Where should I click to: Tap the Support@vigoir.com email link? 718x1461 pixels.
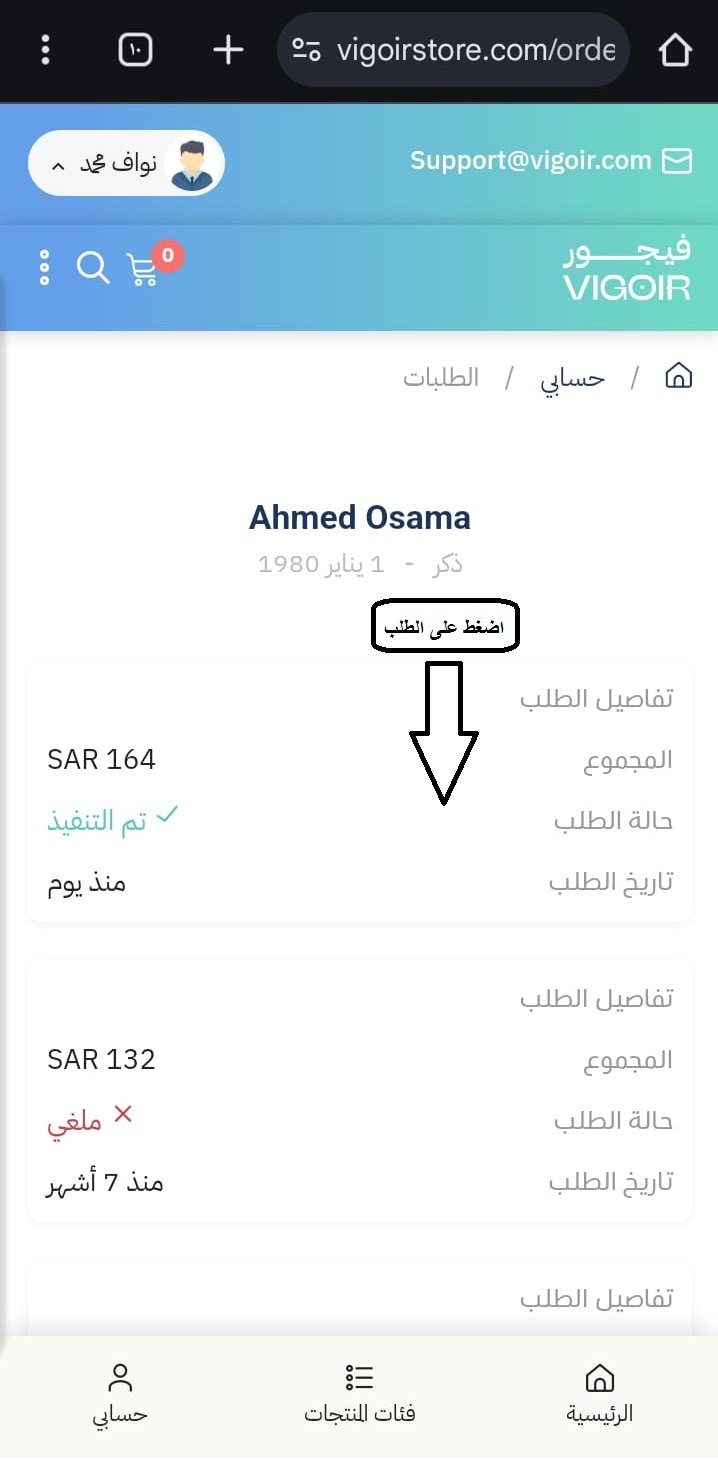coord(530,160)
